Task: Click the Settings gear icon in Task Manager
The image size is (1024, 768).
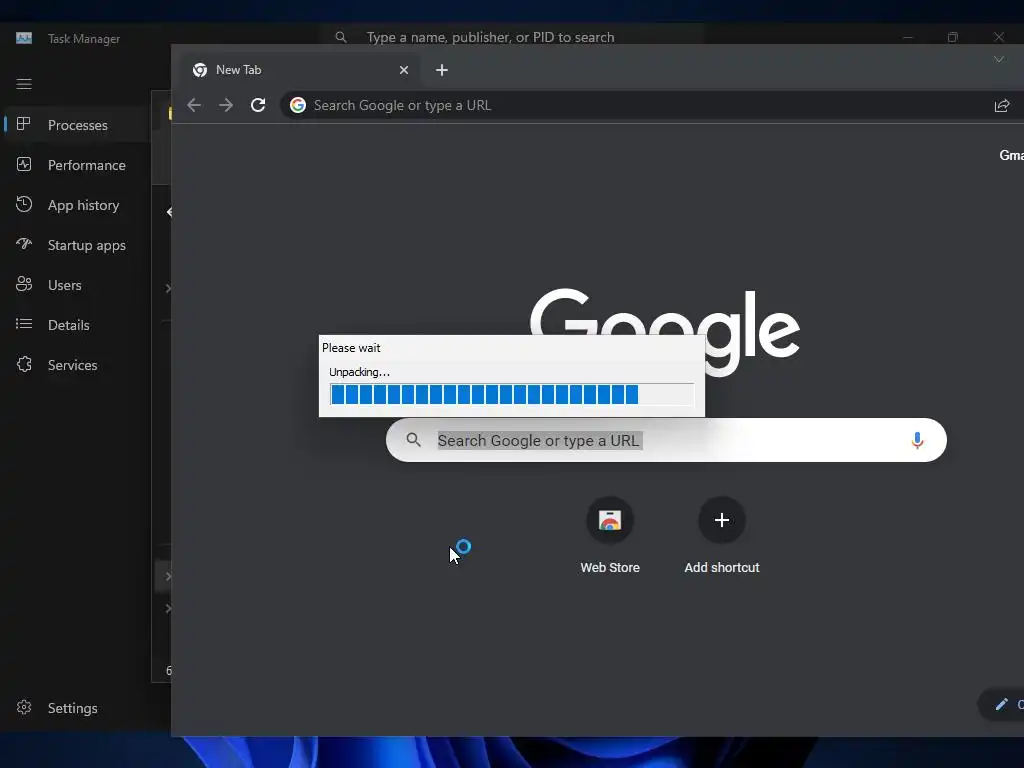Action: coord(24,707)
